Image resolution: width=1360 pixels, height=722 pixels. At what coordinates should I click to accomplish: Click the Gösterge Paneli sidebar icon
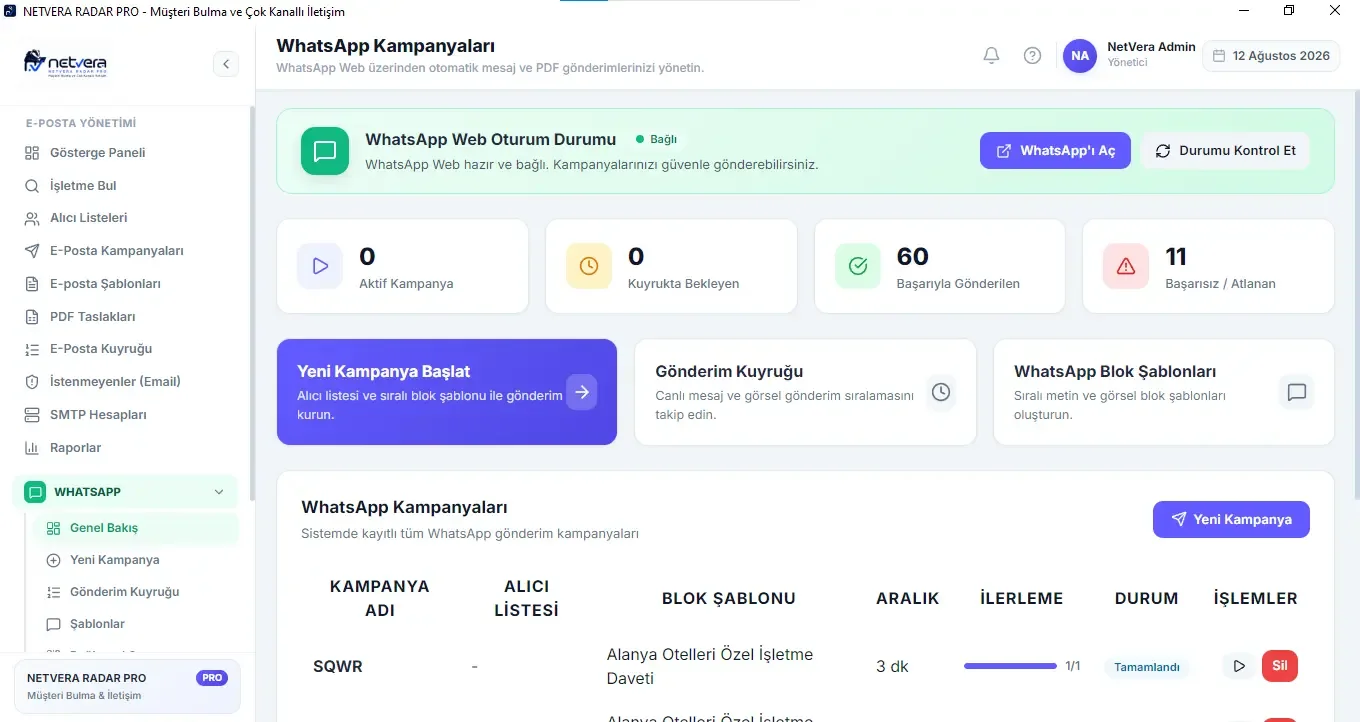[x=31, y=153]
